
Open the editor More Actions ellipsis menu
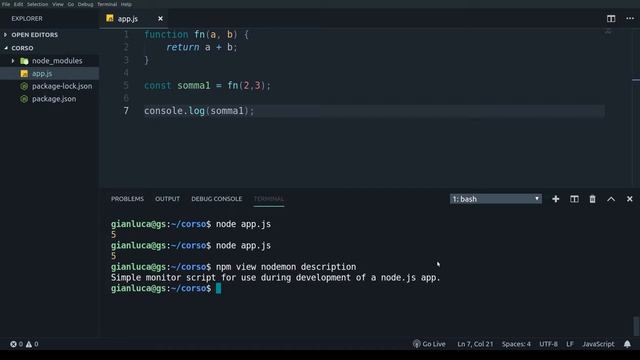(630, 19)
